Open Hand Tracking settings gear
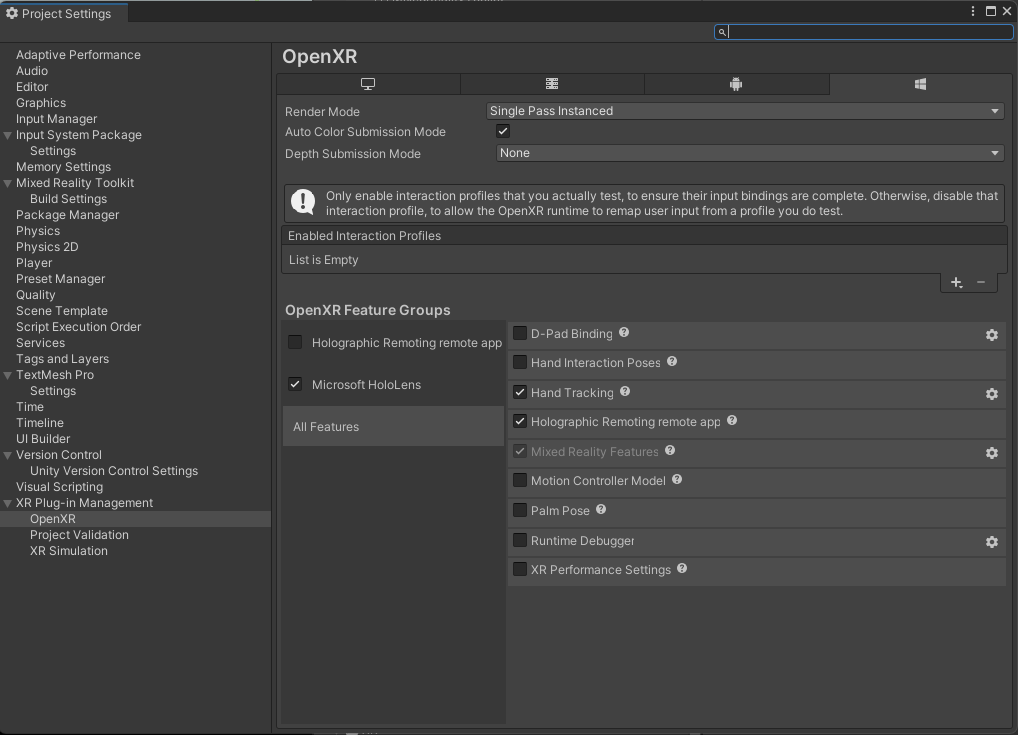Image resolution: width=1018 pixels, height=735 pixels. click(x=991, y=394)
